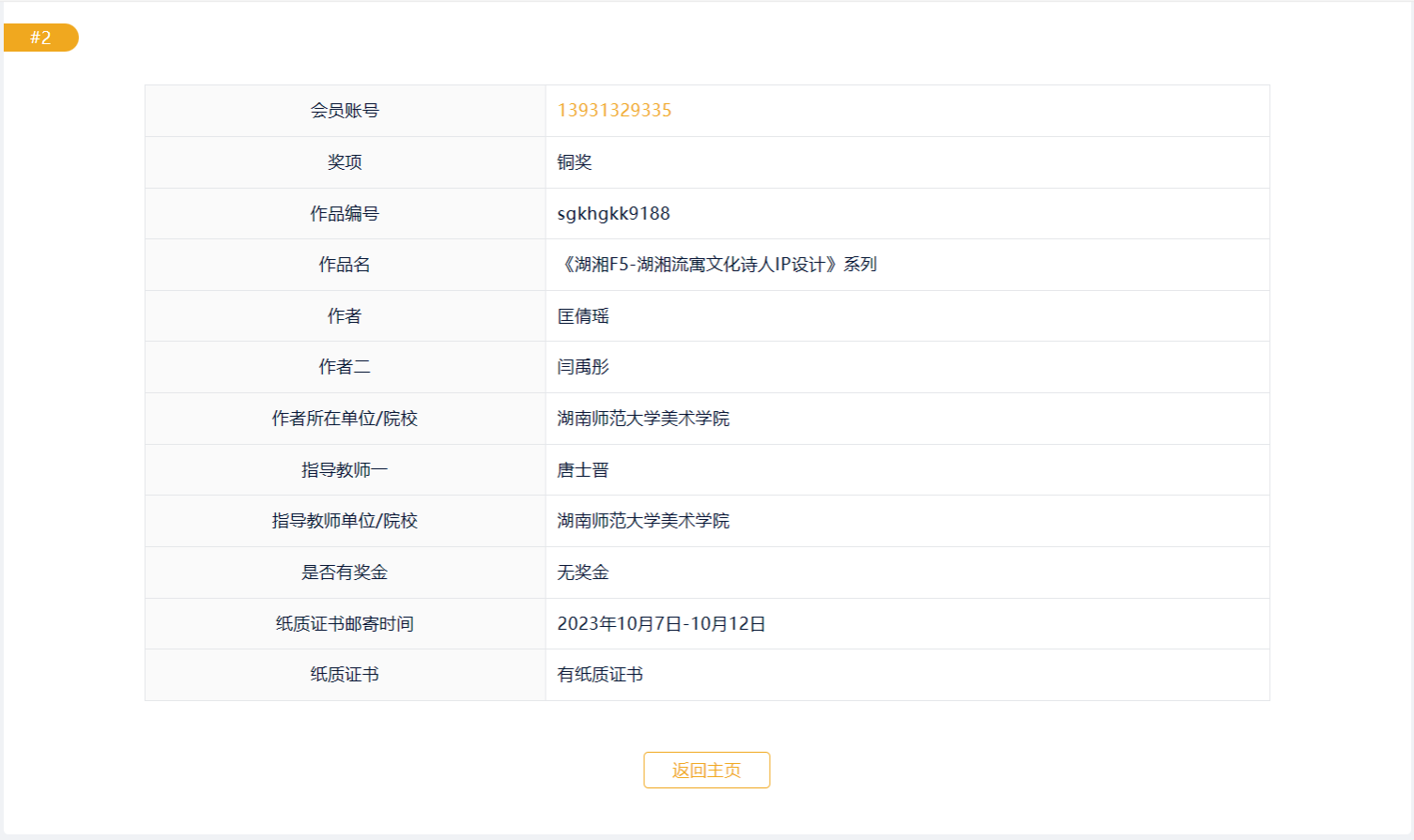
Task: Click mailing date 2023年10月7日-10月12日
Action: [661, 624]
